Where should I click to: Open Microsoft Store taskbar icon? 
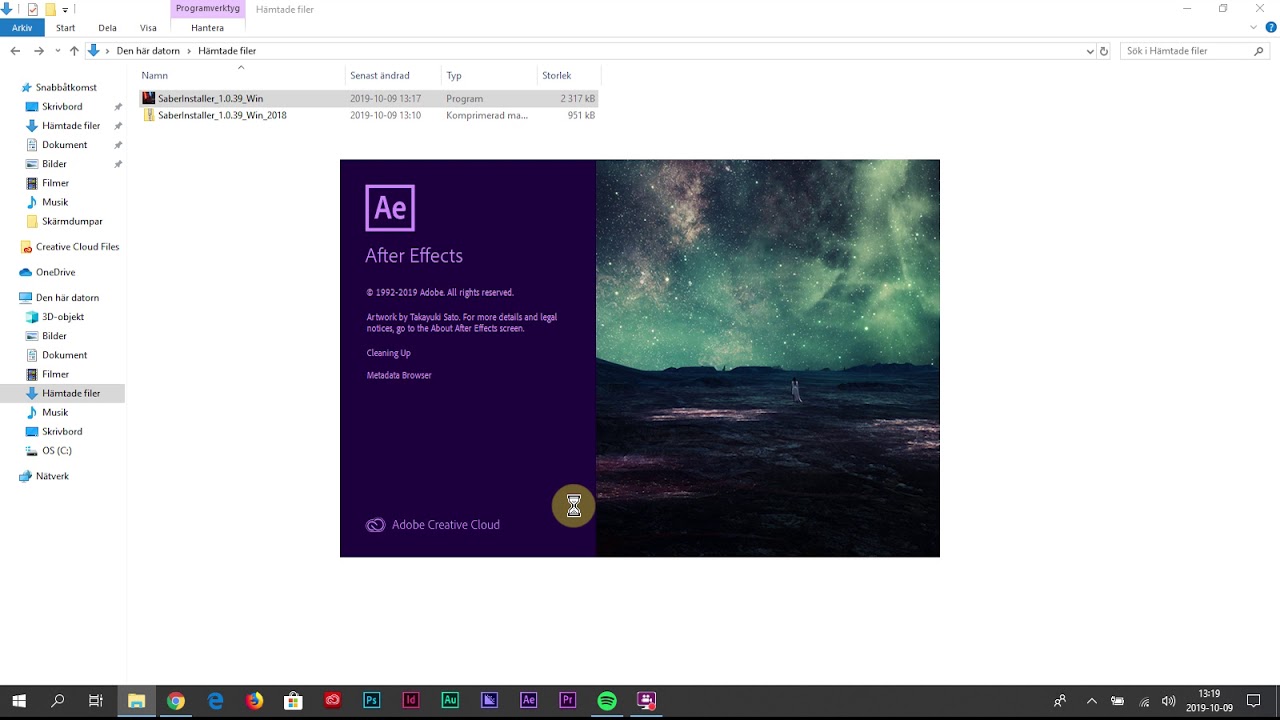[293, 701]
